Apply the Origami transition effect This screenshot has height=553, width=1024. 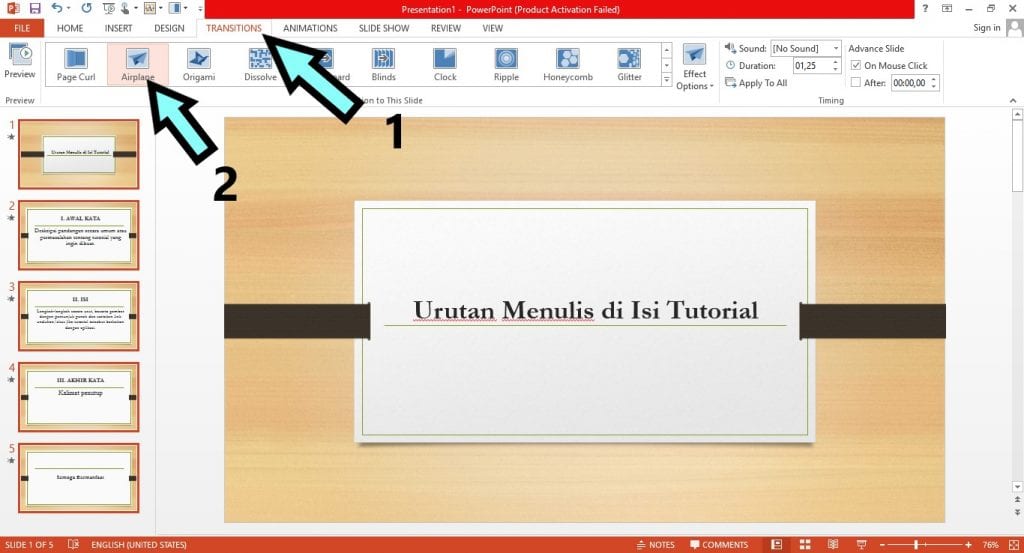(199, 64)
